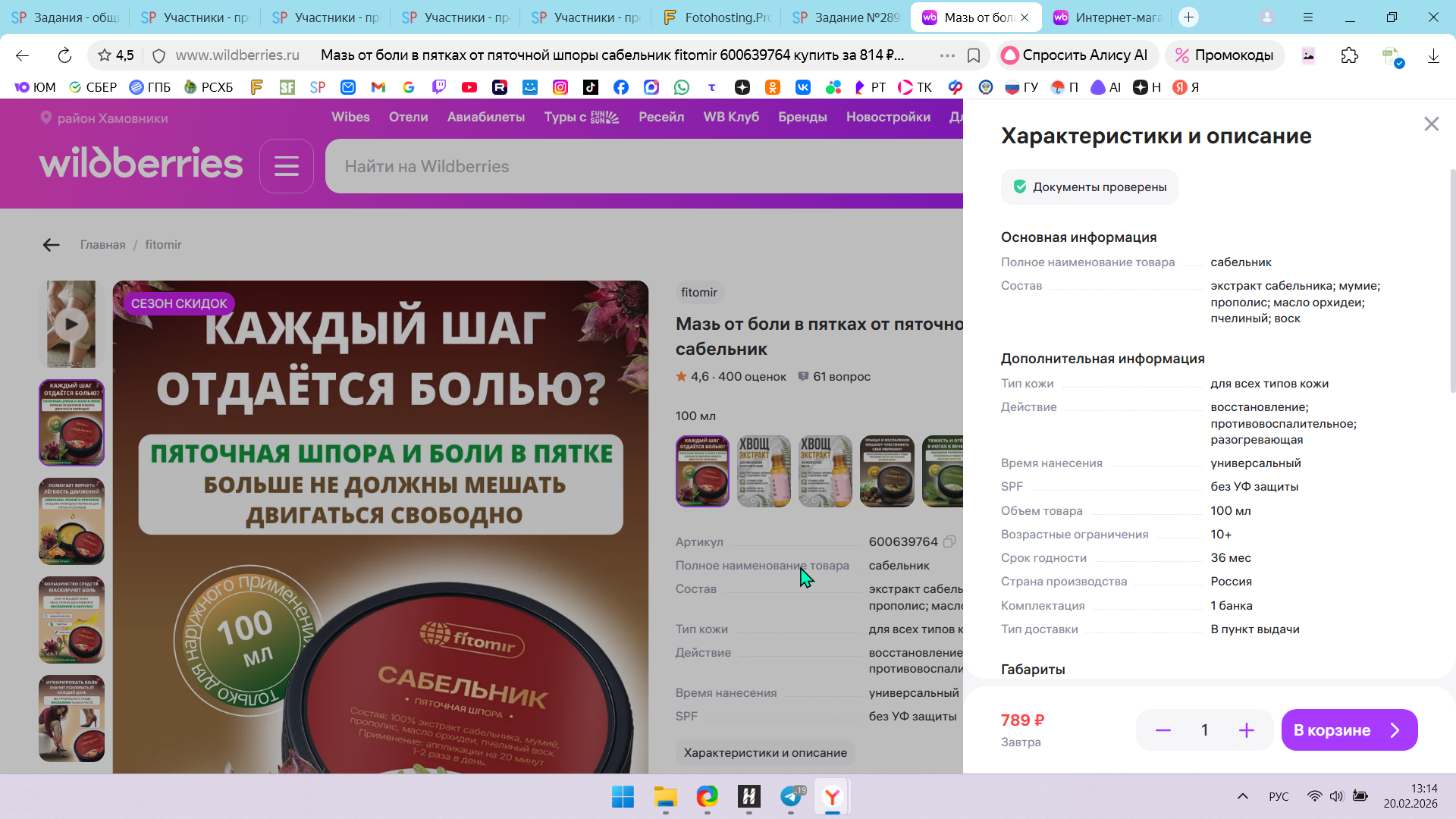Reload the current browser page
Viewport: 1456px width, 819px height.
click(64, 55)
